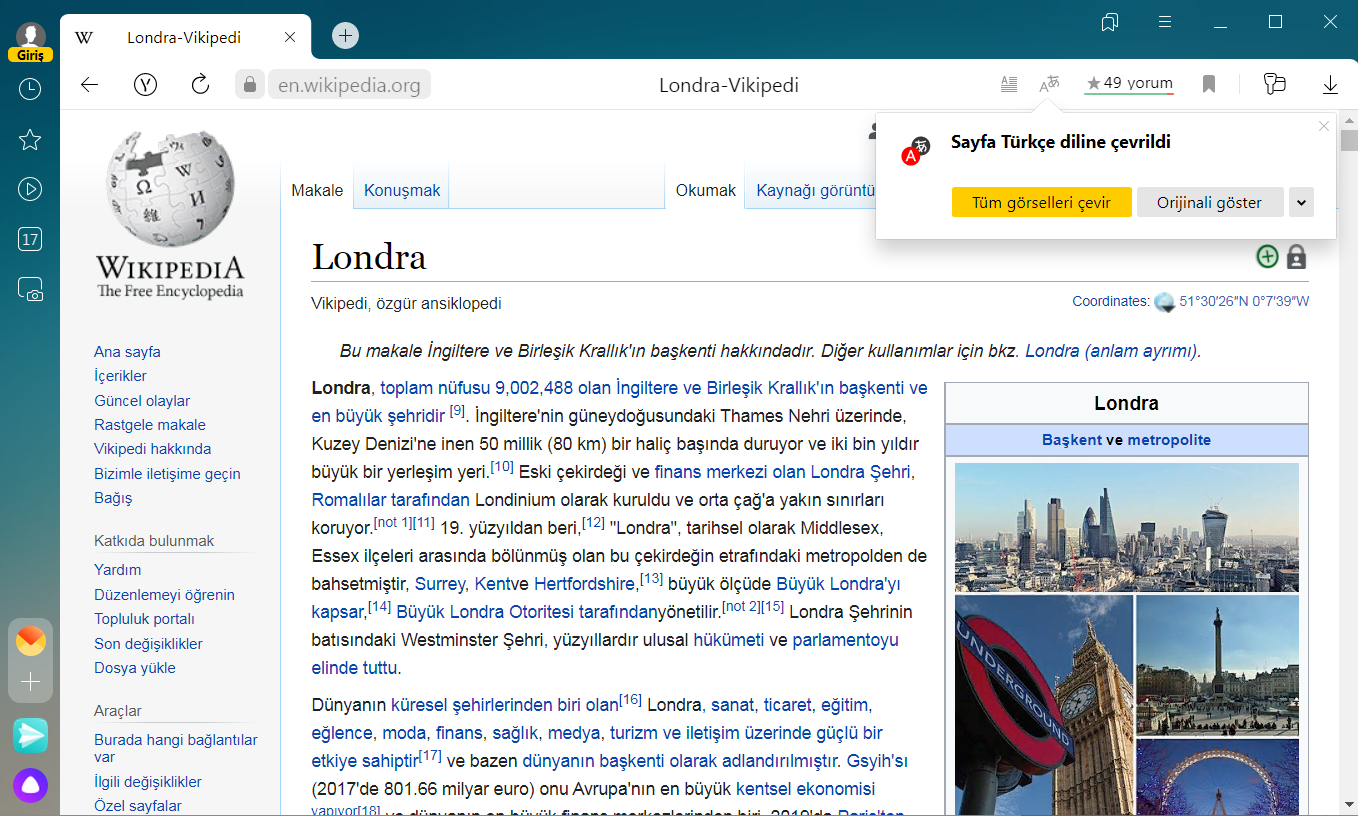Viewport: 1358px width, 816px height.
Task: Enable reader mode icon
Action: [1009, 84]
